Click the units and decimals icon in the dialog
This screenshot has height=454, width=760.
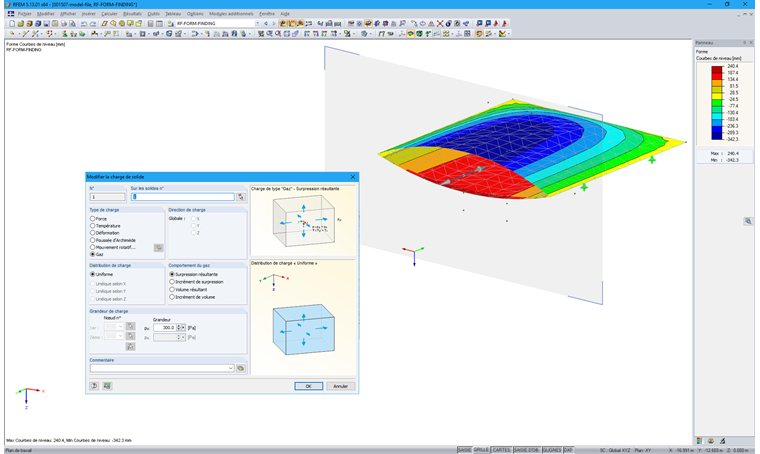tap(107, 386)
